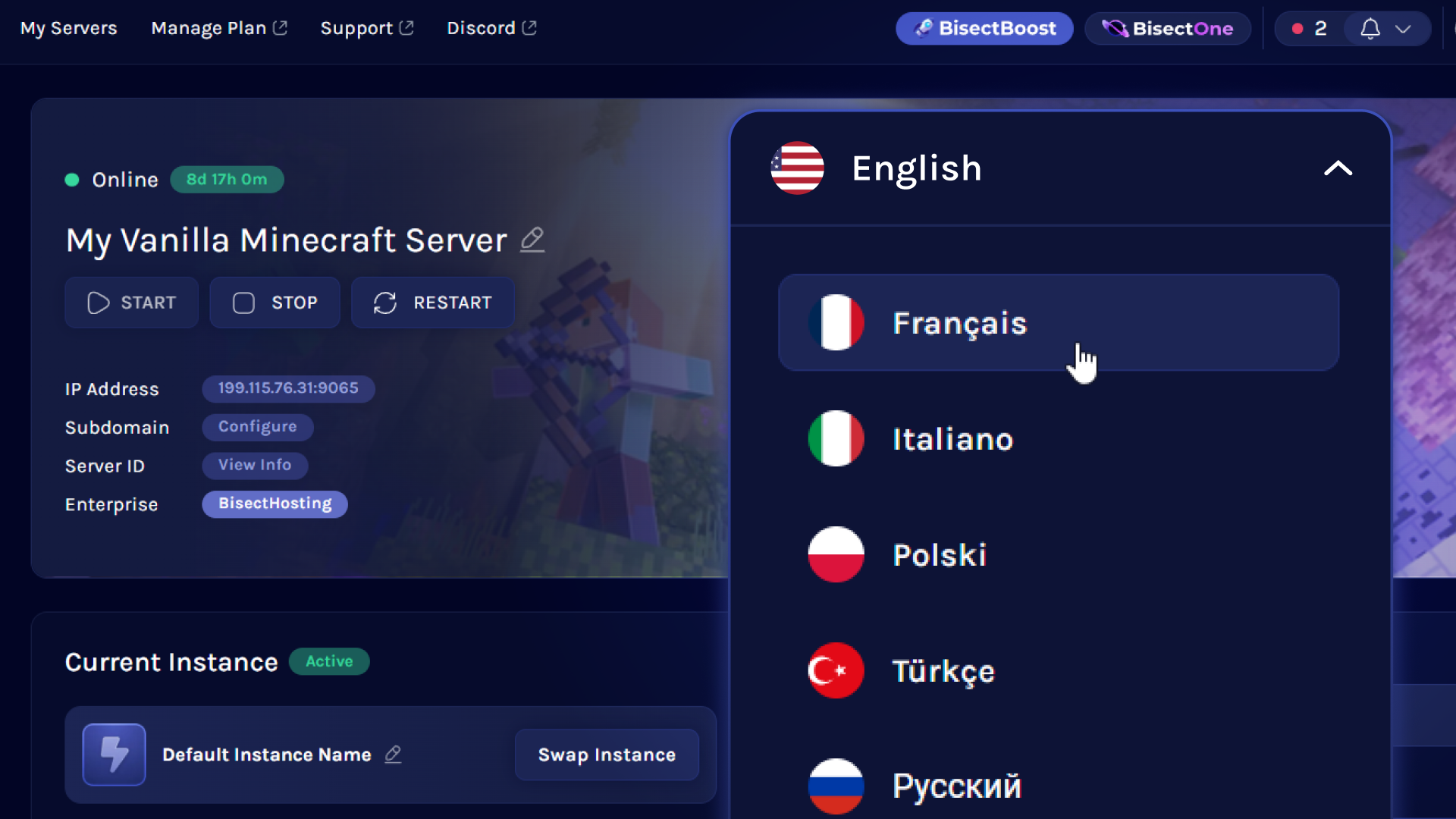
Task: Click the Turkish flag icon
Action: pos(836,670)
